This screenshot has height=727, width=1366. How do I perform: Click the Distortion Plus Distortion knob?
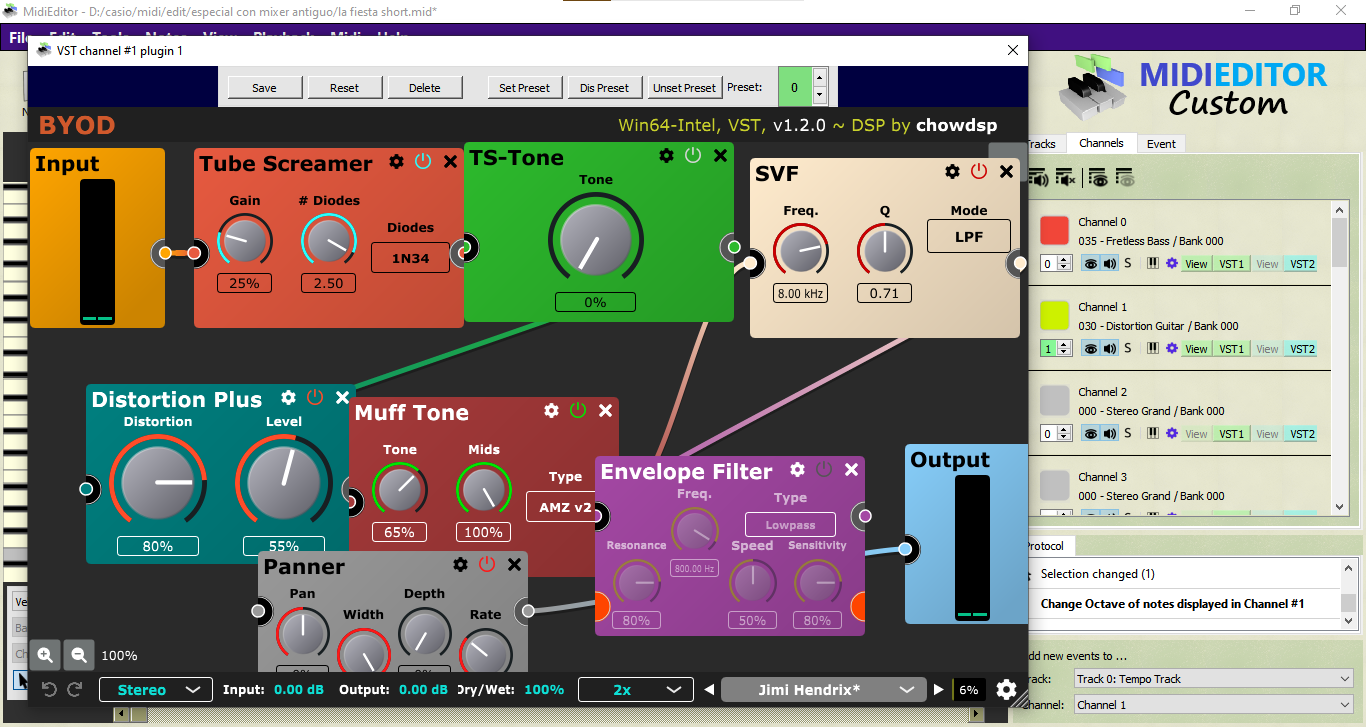coord(158,483)
